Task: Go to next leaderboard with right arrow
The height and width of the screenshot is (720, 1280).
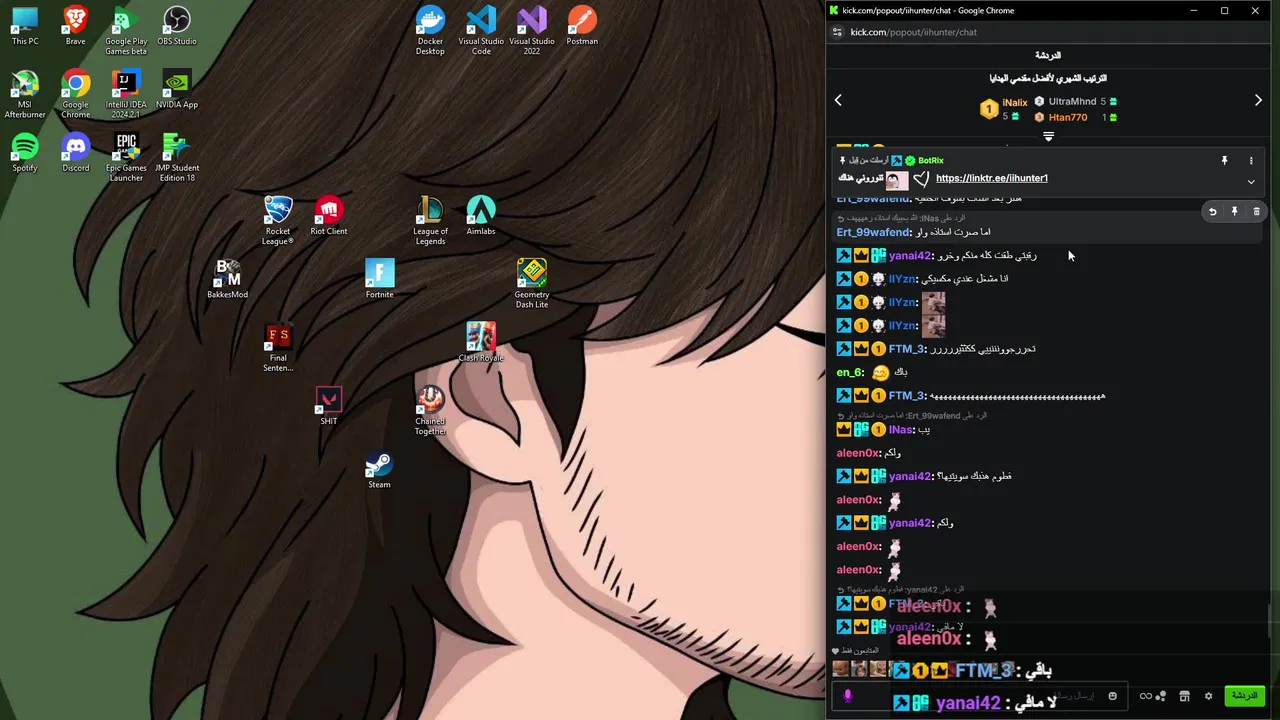Action: [1258, 100]
